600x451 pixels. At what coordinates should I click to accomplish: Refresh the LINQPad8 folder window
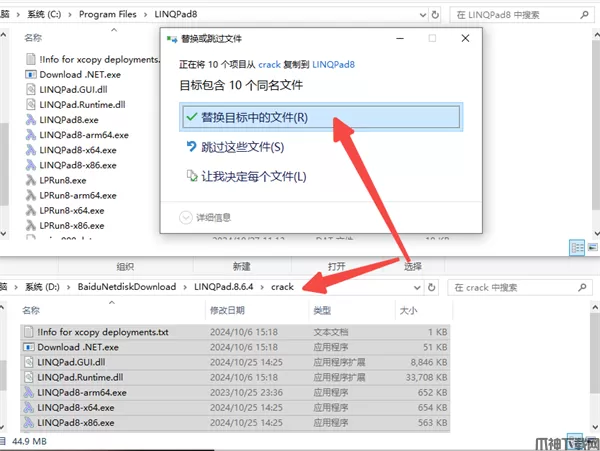435,15
